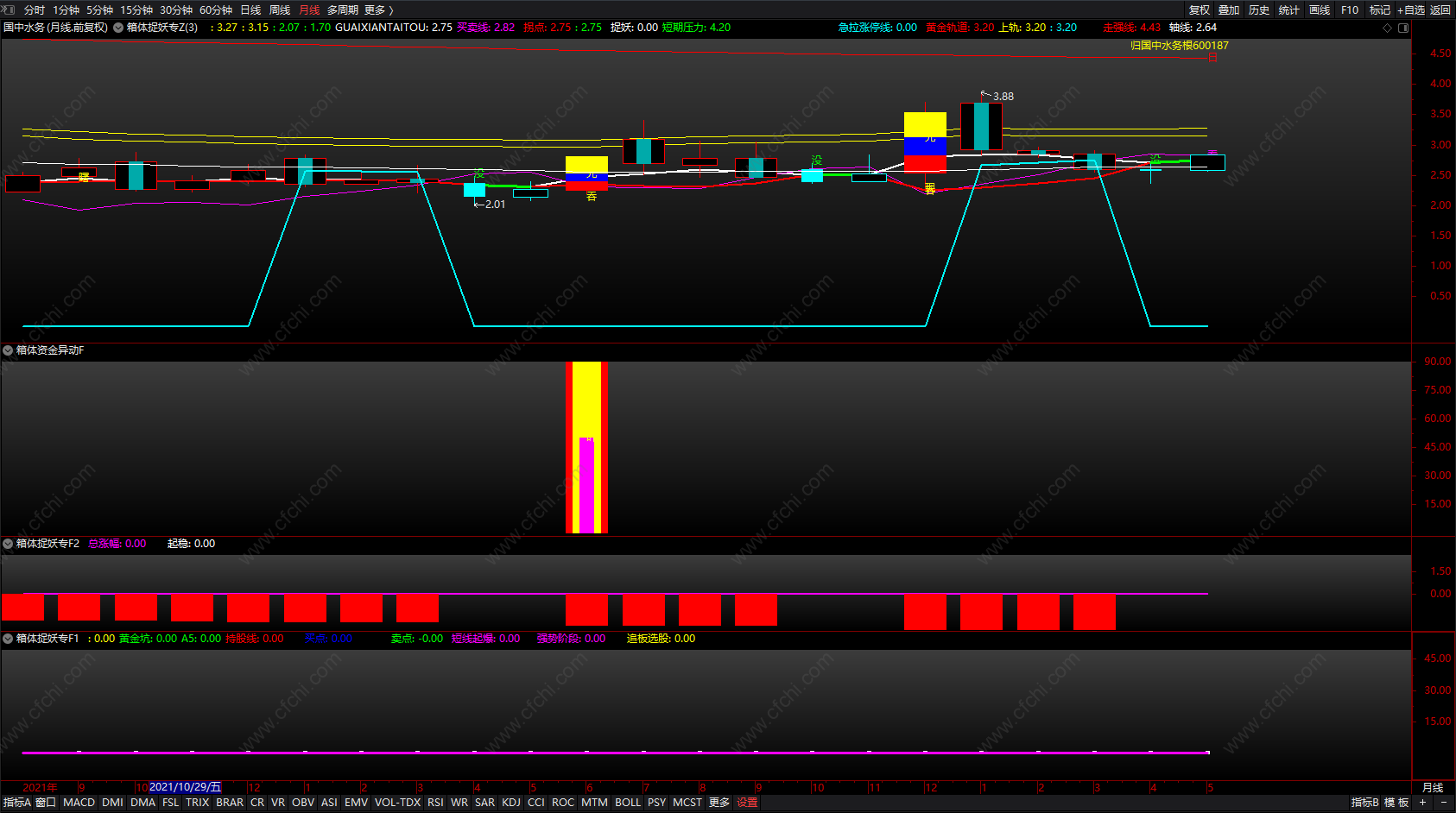Viewport: 1456px width, 813px height.
Task: Zoom in chart with the plus icon
Action: coord(1422,803)
